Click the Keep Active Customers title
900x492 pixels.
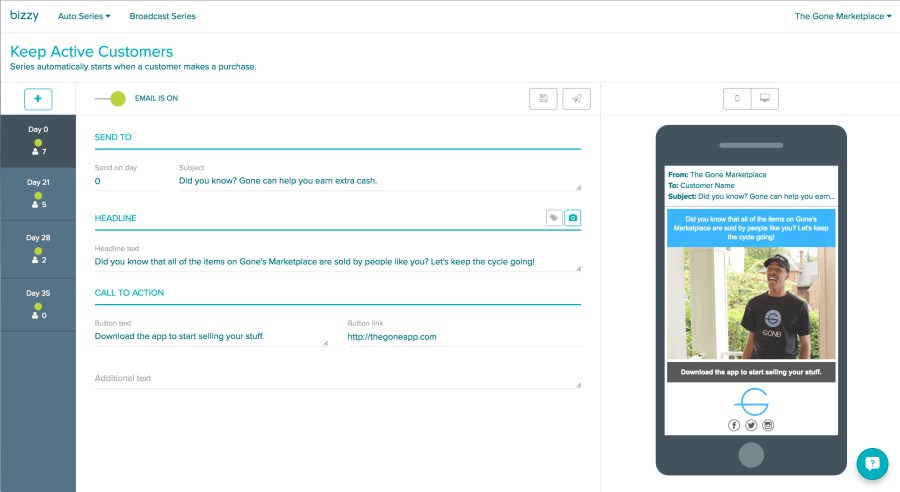coord(91,52)
